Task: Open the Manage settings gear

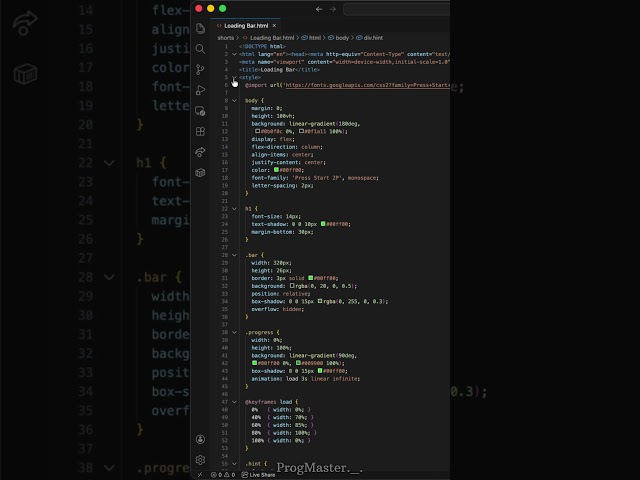Action: 200,460
